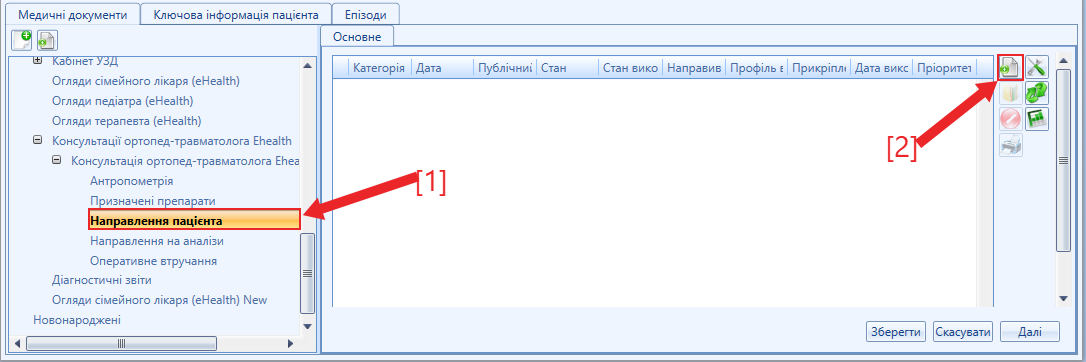Click the Скасувати button
Screen dimensions: 1086x362
point(963,332)
